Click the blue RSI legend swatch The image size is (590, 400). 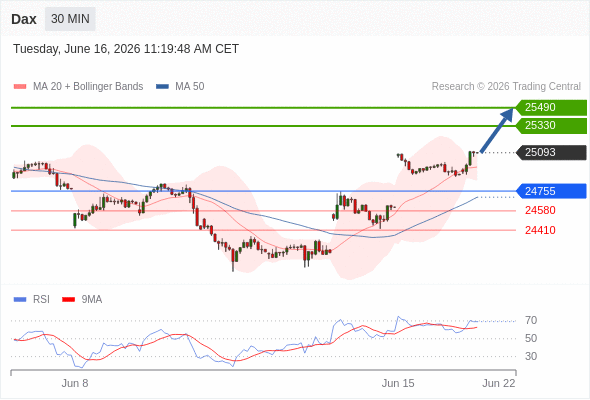coord(20,300)
